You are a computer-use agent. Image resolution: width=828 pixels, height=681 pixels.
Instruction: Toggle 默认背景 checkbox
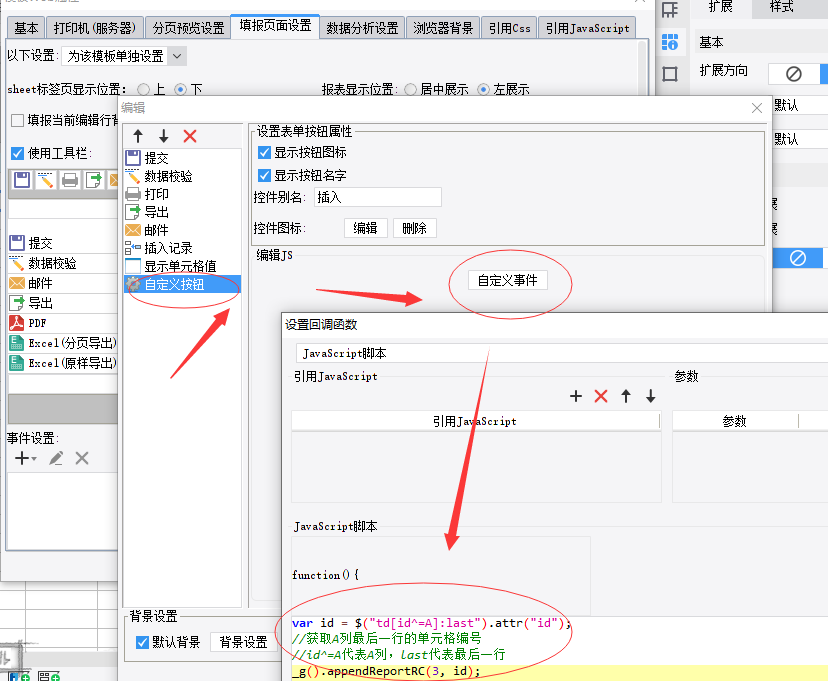[x=142, y=642]
